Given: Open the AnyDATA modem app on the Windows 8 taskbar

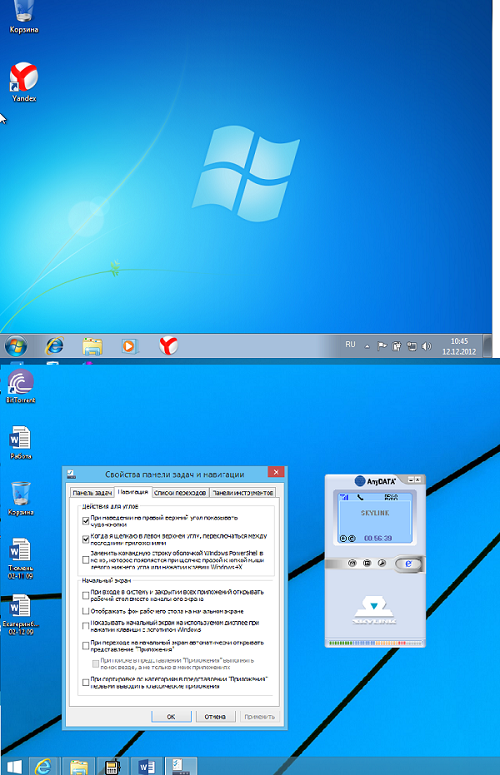Looking at the screenshot, I should point(113,766).
